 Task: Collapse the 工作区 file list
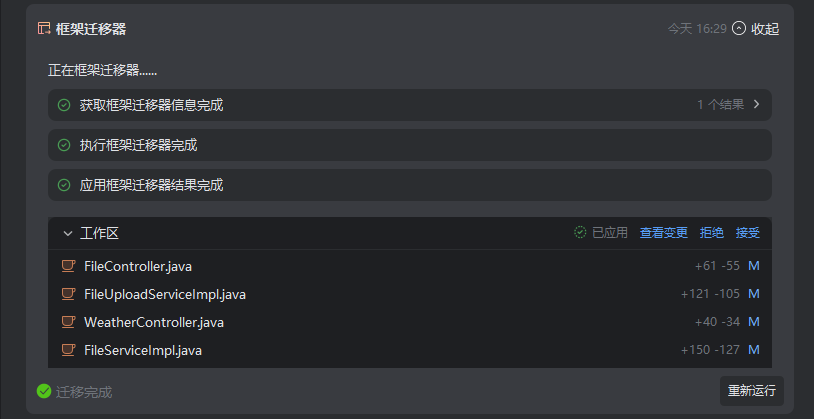tap(68, 233)
